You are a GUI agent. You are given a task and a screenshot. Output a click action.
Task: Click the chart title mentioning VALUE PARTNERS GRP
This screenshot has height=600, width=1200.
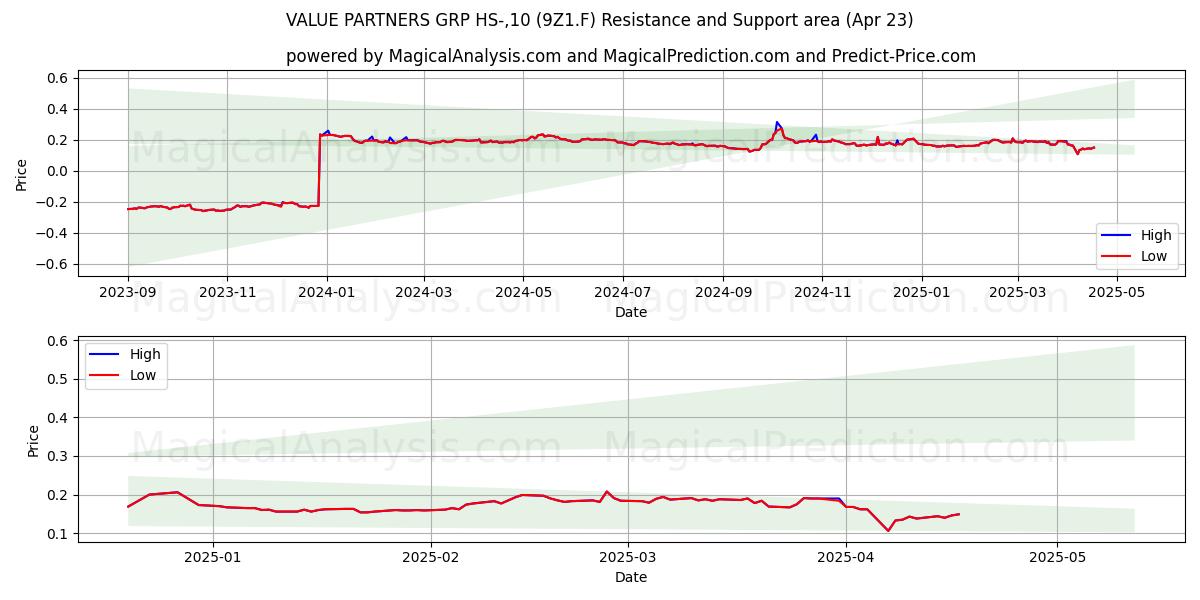click(599, 20)
